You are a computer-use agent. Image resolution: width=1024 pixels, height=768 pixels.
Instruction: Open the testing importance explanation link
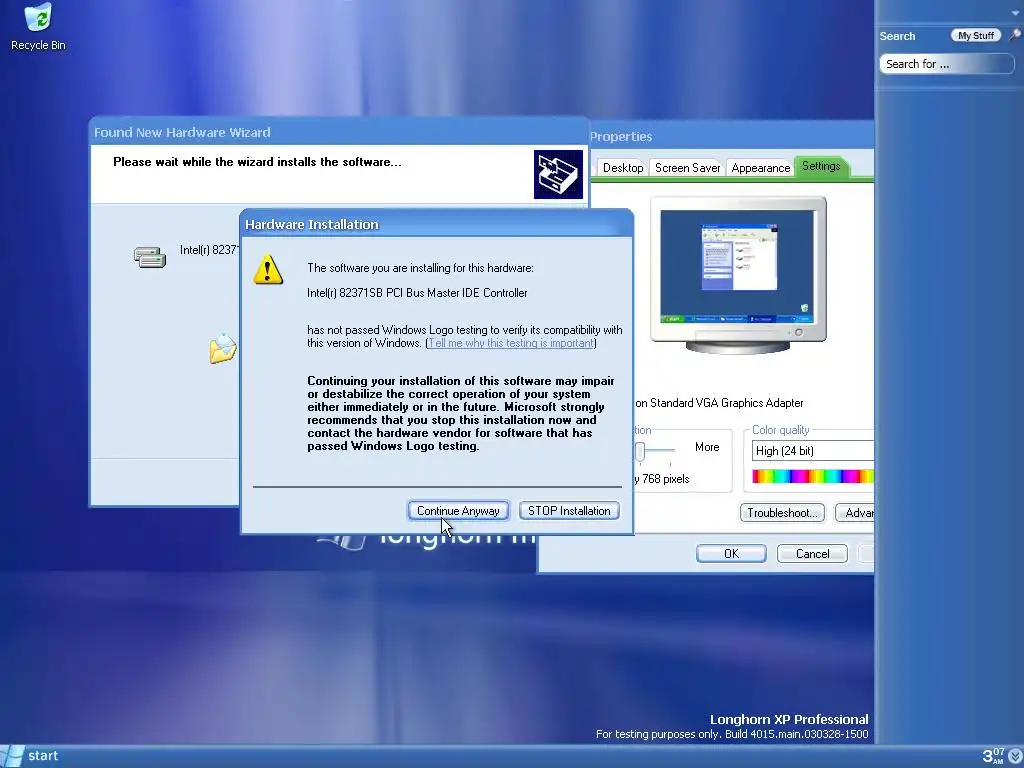(511, 343)
